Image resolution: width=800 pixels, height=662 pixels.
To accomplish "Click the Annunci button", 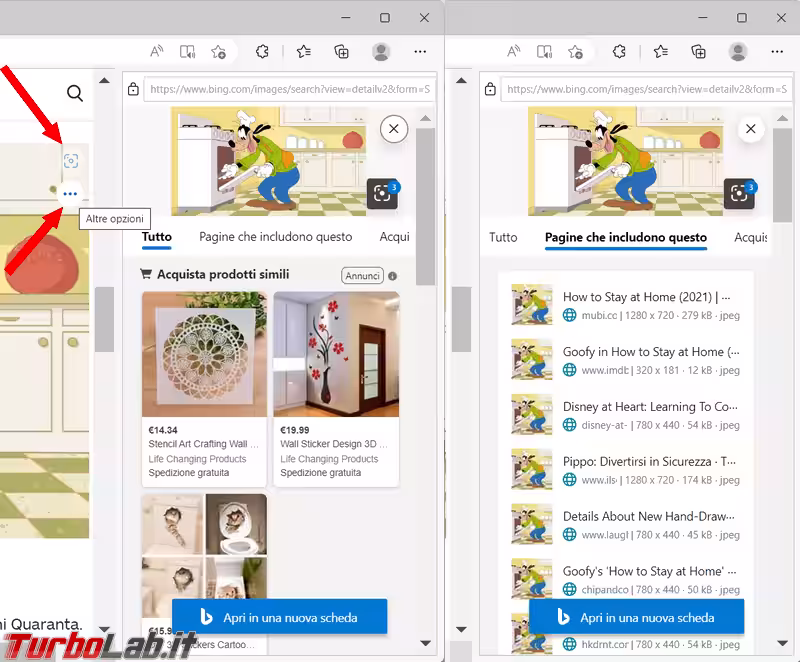I will (x=362, y=276).
